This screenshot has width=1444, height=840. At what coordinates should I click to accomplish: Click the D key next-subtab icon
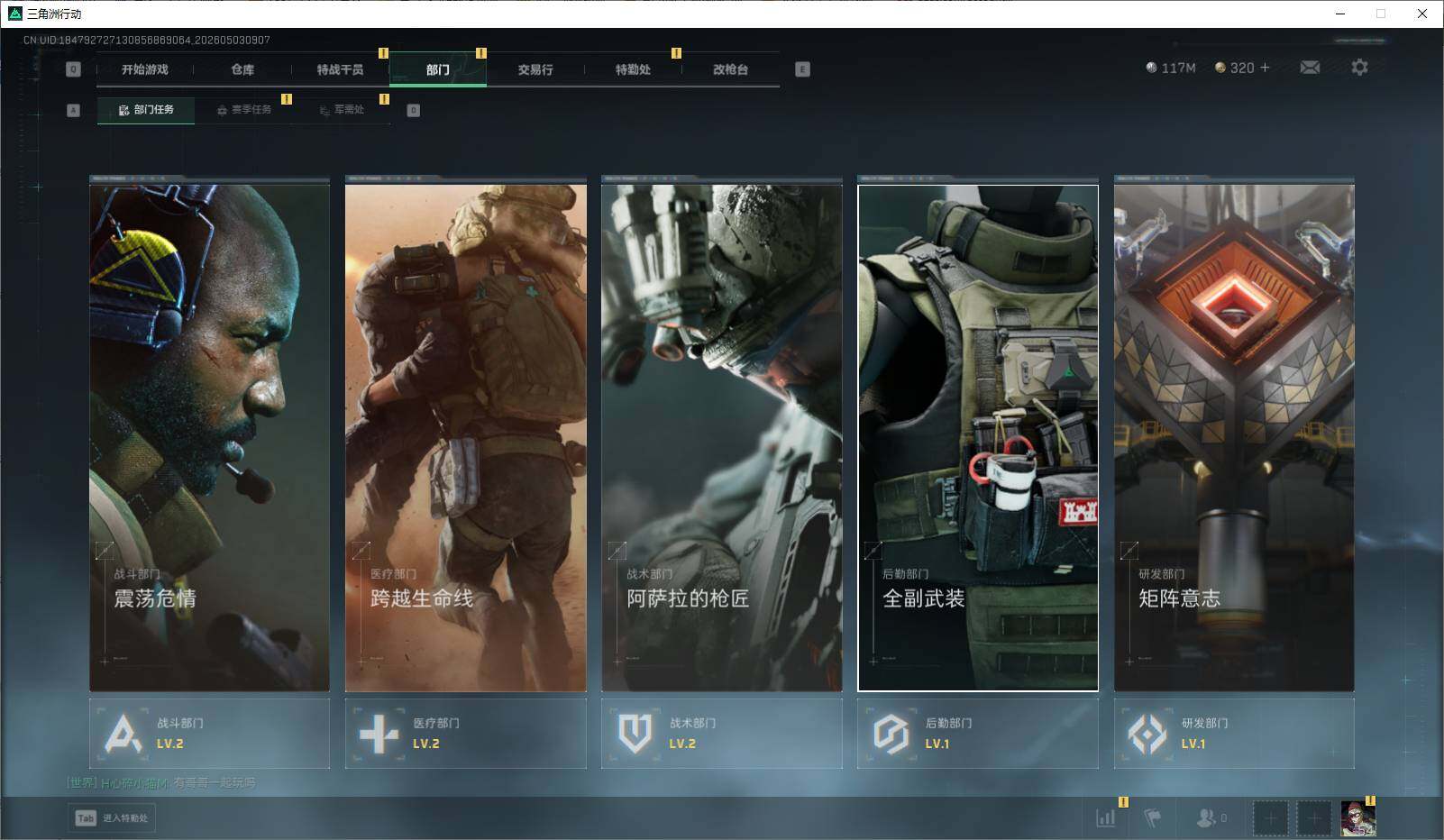[x=414, y=110]
